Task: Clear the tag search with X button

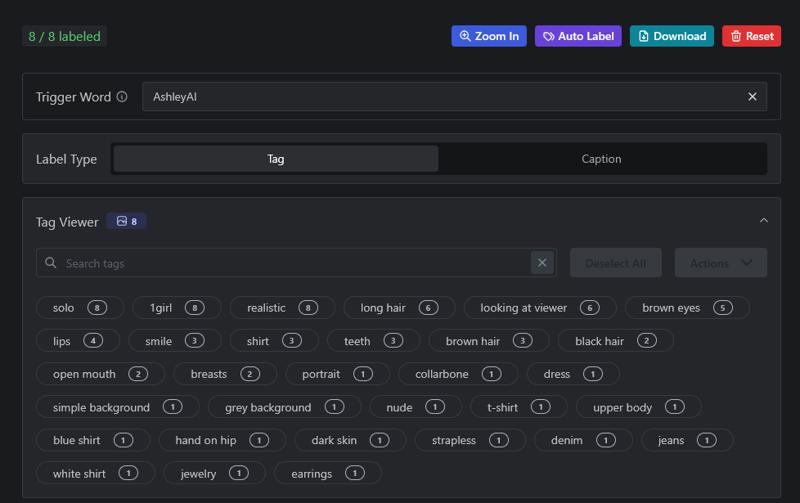Action: coord(542,263)
